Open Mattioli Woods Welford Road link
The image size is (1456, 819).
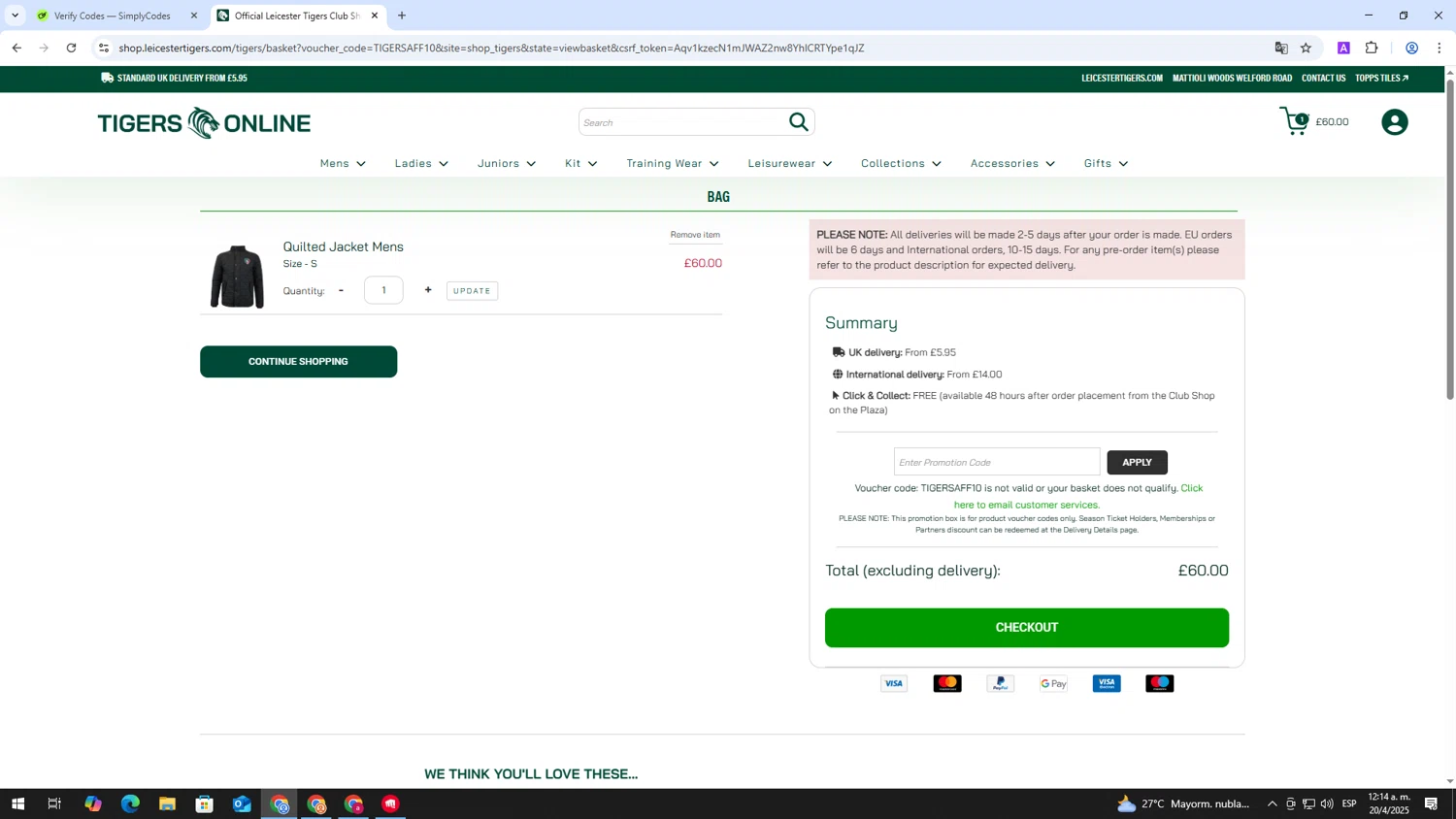[x=1232, y=78]
